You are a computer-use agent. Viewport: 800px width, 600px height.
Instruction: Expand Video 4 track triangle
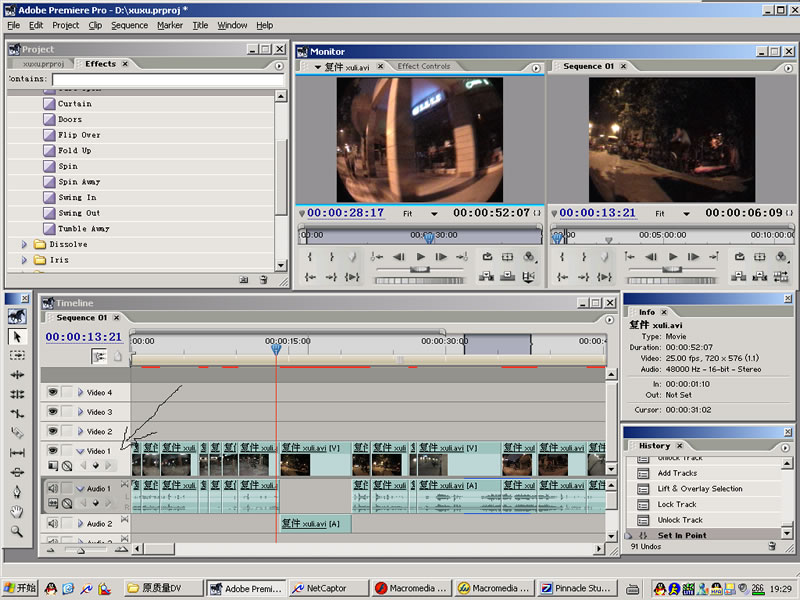pos(80,392)
